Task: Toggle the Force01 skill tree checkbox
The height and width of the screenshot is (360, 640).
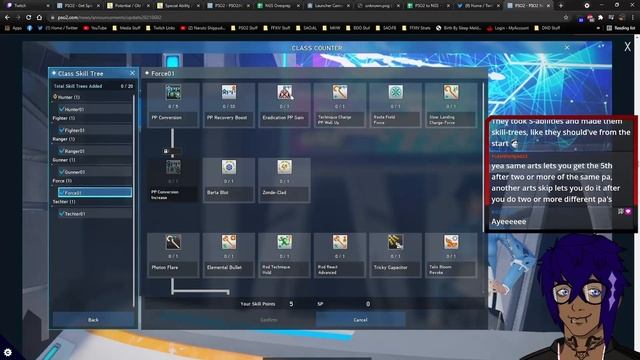Action: click(x=62, y=193)
